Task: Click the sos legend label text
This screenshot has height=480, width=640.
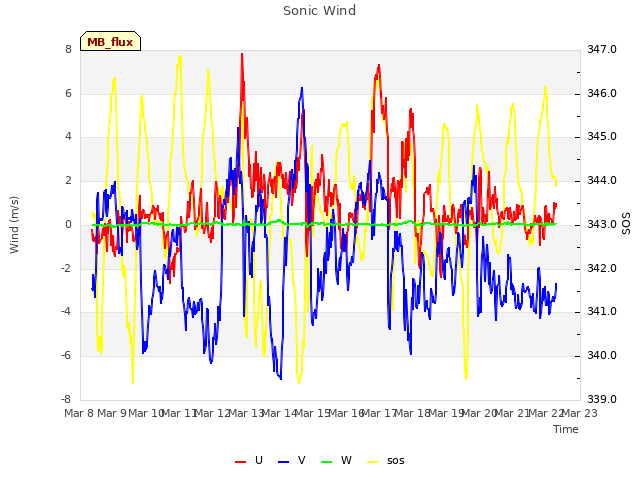Action: (396, 461)
